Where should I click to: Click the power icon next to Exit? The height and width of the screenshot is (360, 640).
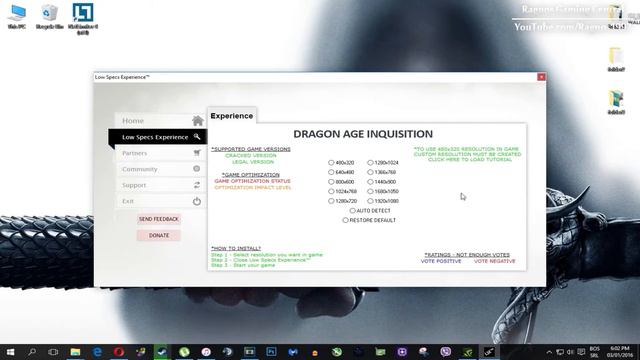[x=197, y=201]
